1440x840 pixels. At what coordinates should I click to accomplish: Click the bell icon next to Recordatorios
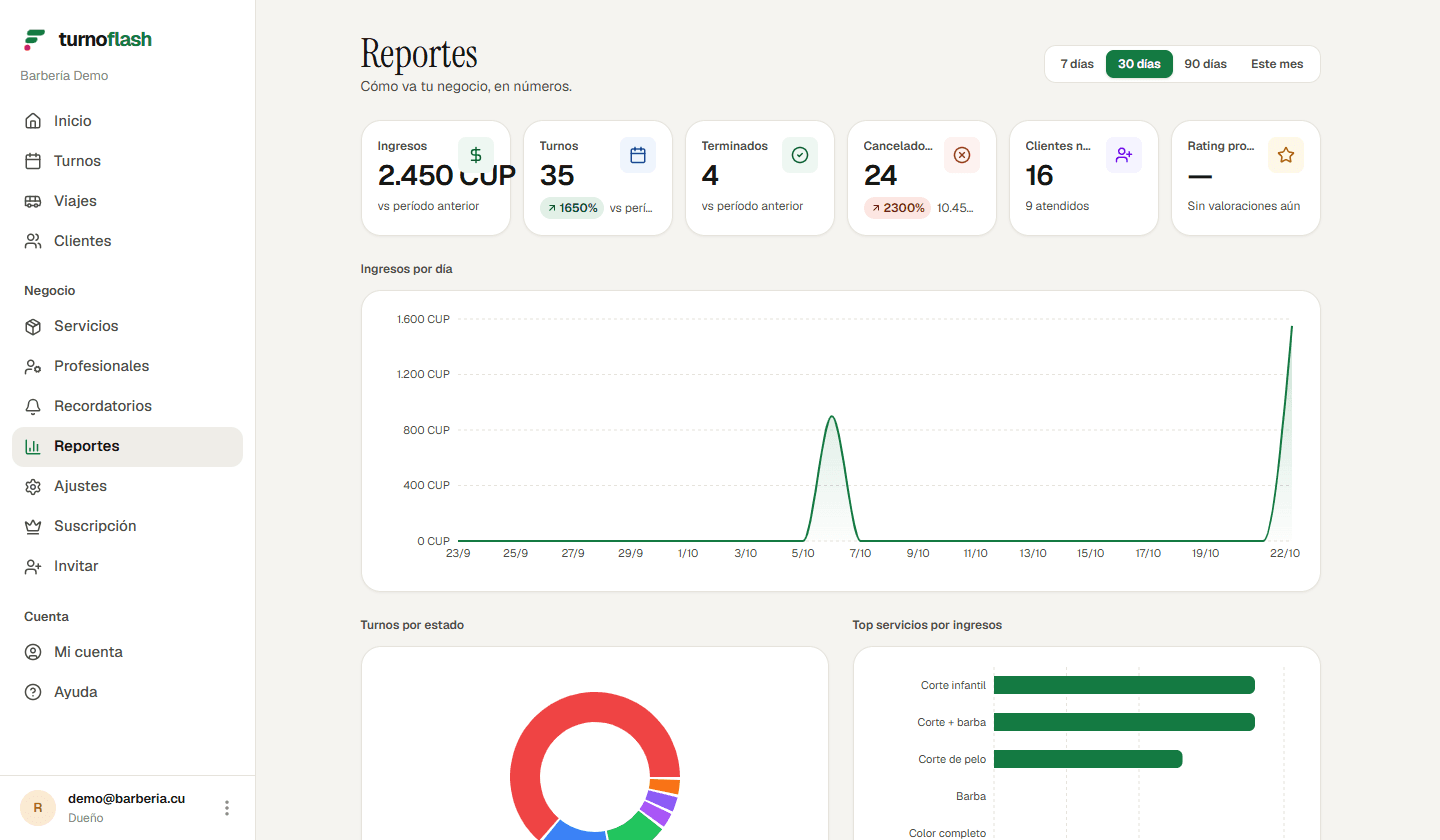33,406
